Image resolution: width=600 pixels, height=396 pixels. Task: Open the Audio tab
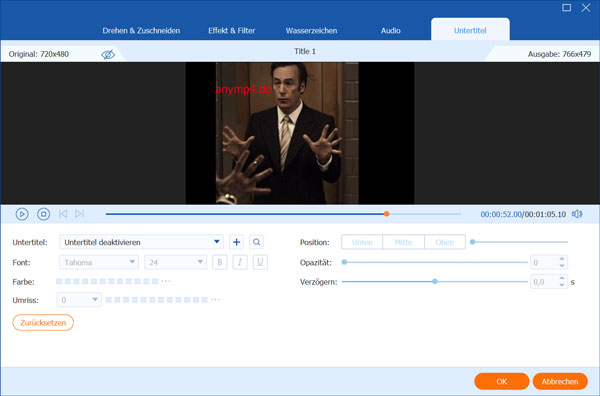pyautogui.click(x=391, y=31)
